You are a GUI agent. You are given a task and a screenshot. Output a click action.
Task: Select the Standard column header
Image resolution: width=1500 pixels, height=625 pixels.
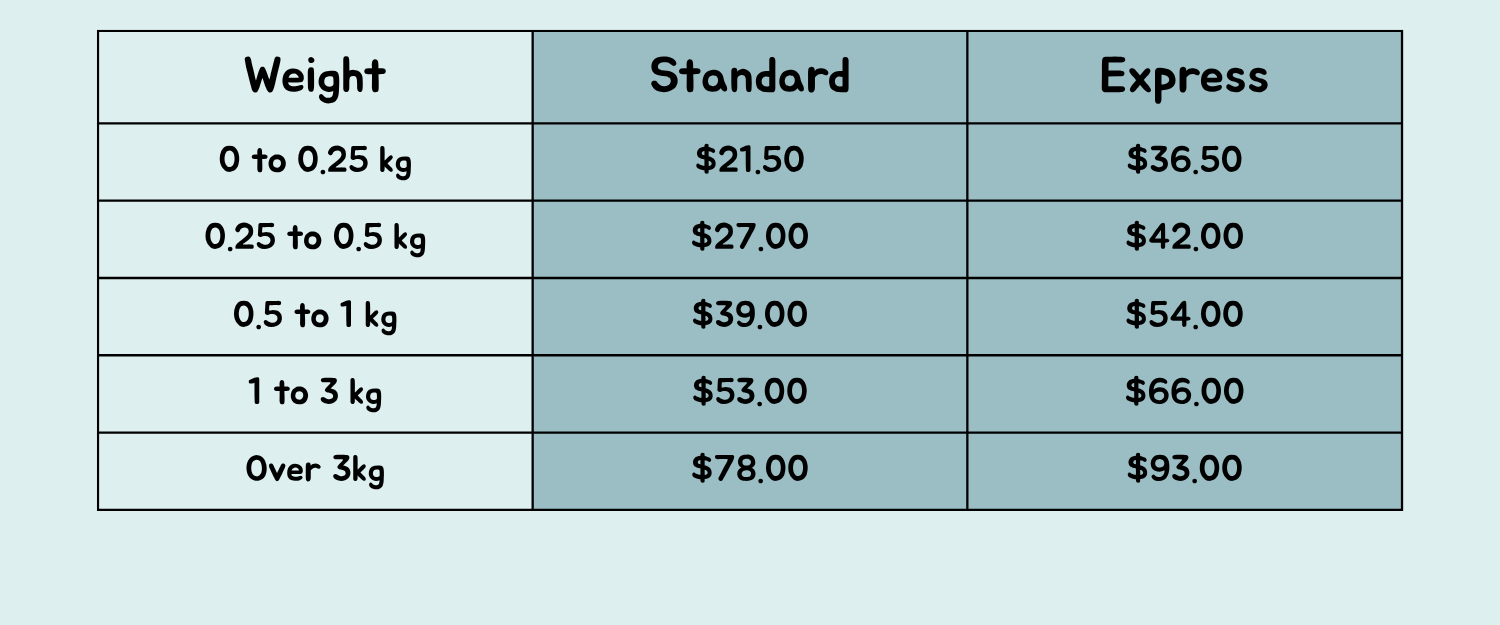pyautogui.click(x=750, y=77)
